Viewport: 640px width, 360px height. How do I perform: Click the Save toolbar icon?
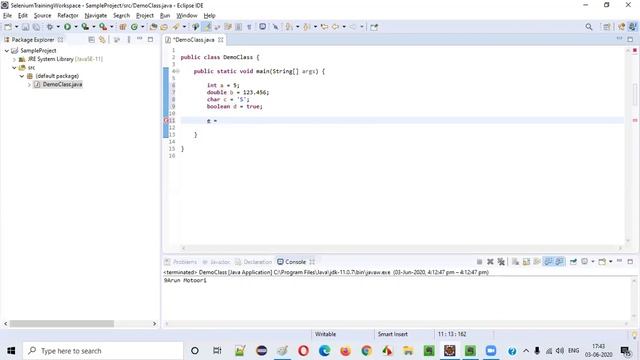click(x=25, y=27)
